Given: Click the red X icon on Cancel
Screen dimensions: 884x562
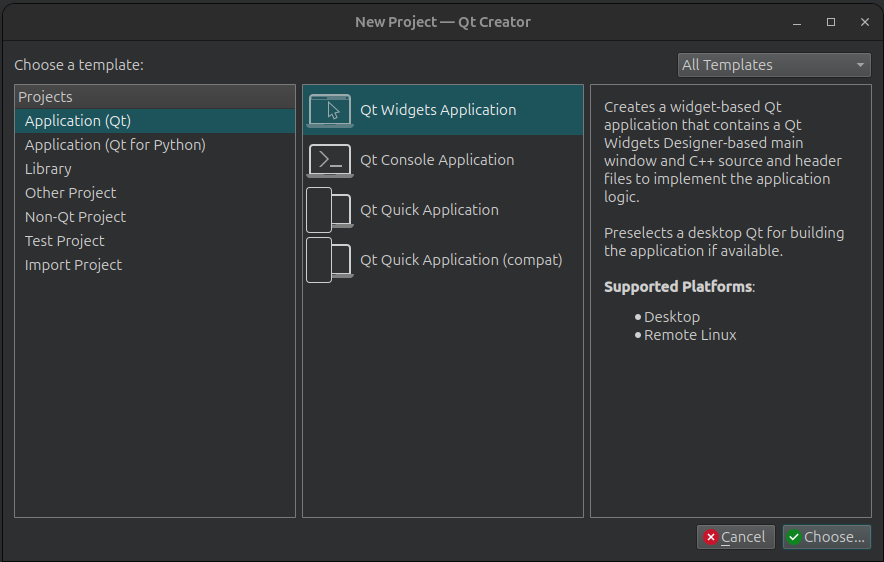Looking at the screenshot, I should point(710,537).
